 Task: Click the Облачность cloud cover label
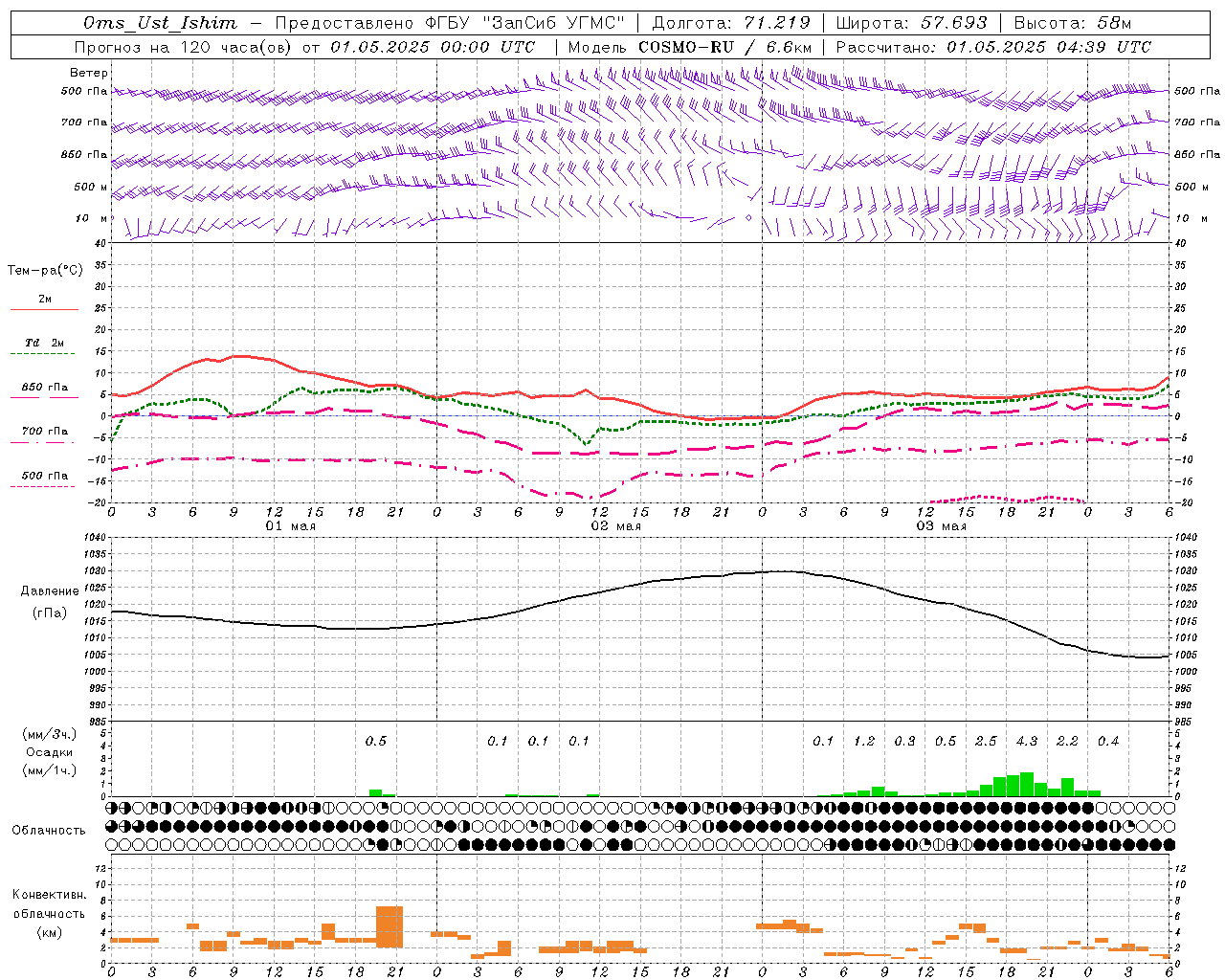pos(49,831)
